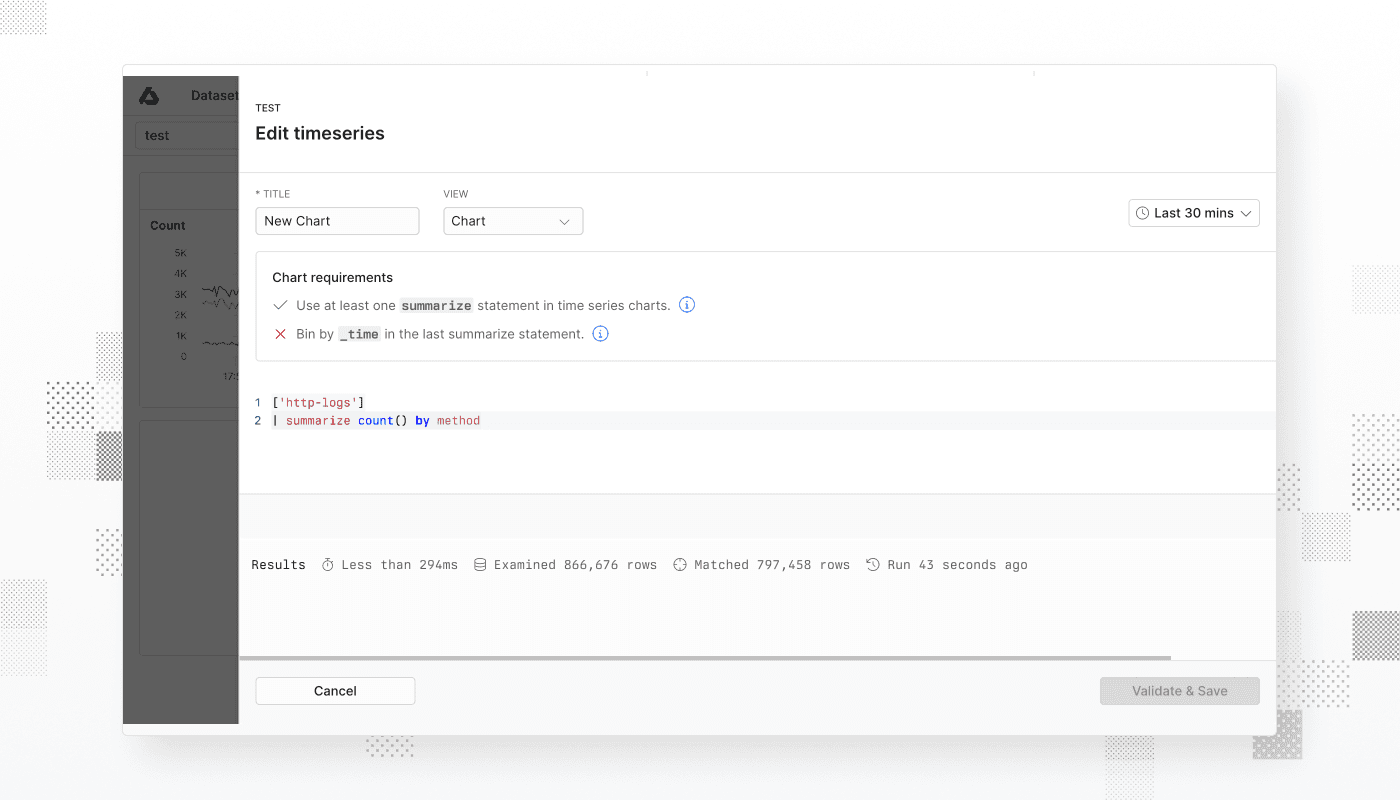Click the clock icon in the time range selector
The height and width of the screenshot is (800, 1400).
[x=1141, y=212]
